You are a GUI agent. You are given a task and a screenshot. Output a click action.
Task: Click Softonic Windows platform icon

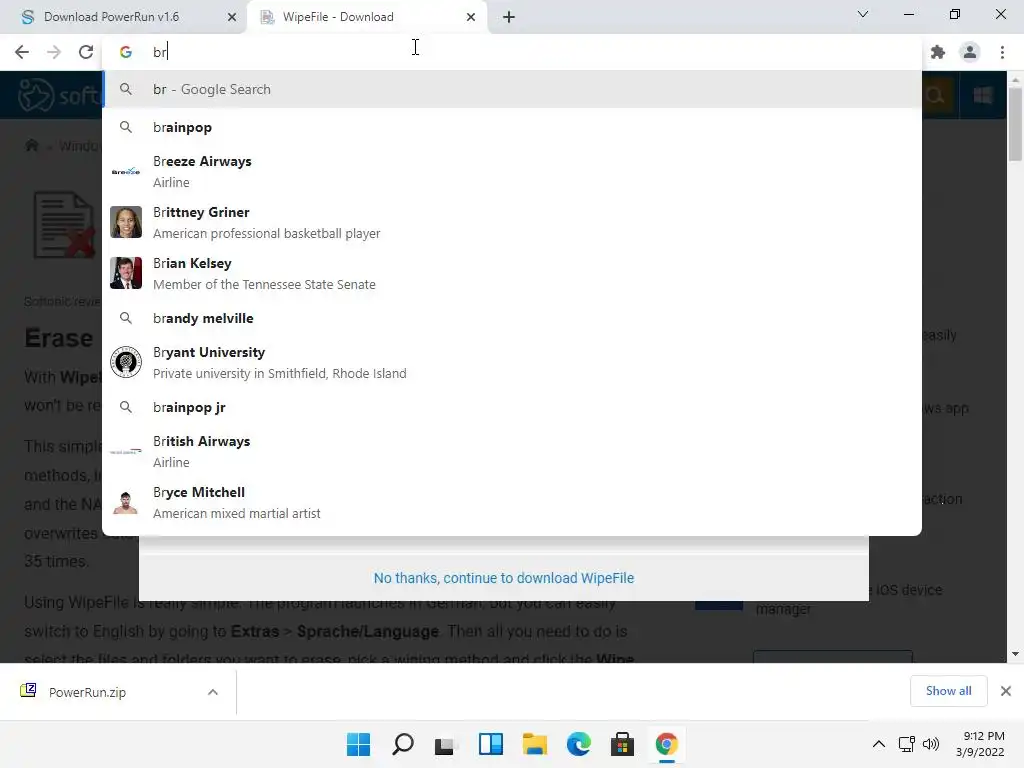[x=982, y=95]
